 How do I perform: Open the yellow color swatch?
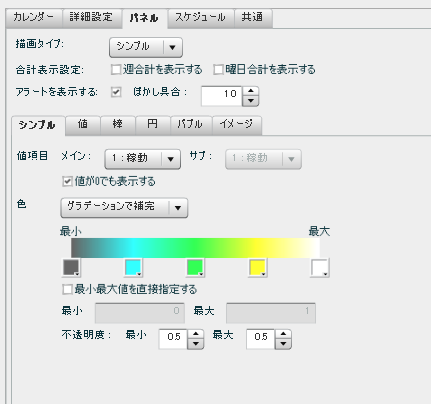258,268
